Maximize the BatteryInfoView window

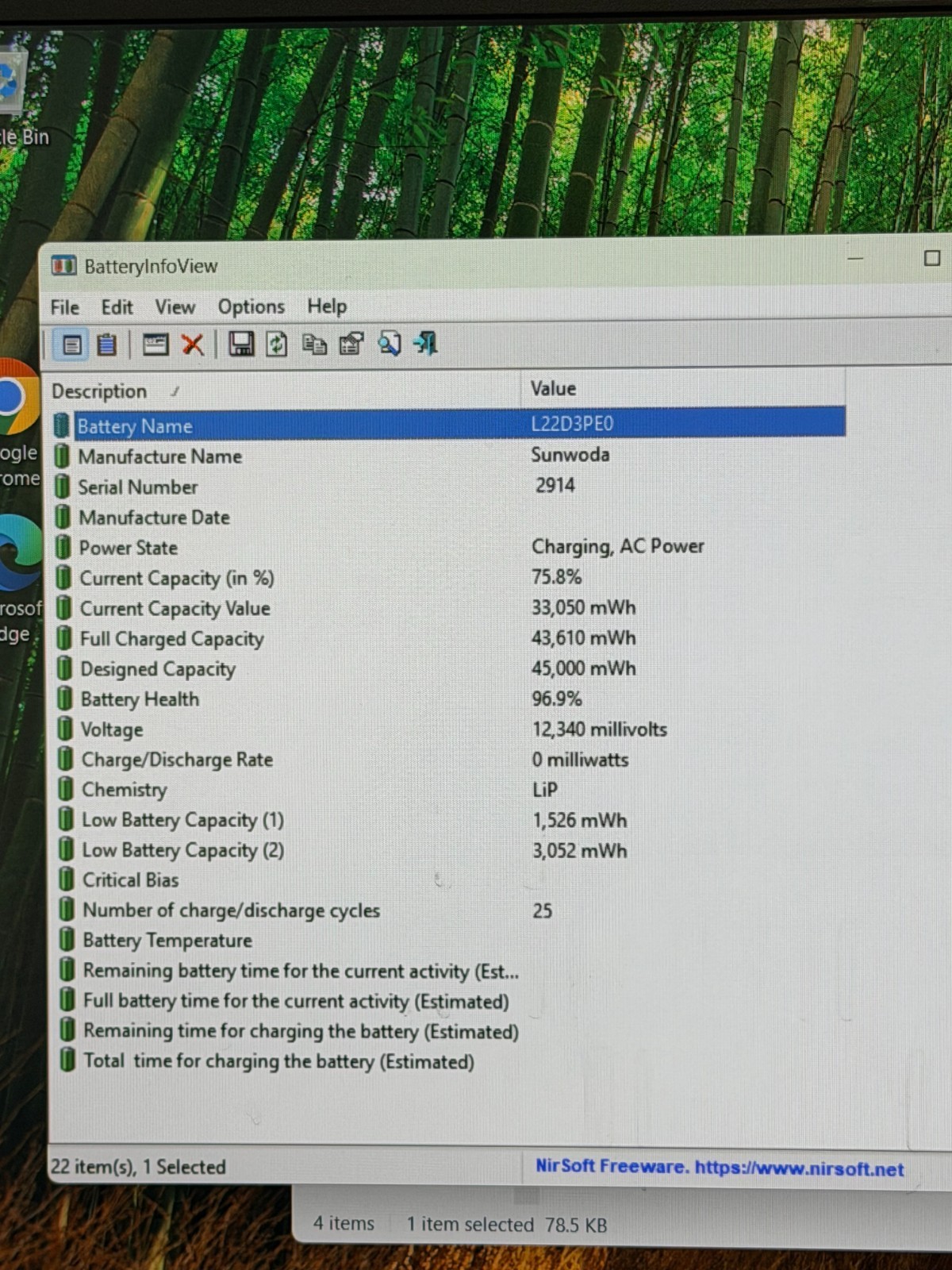932,258
